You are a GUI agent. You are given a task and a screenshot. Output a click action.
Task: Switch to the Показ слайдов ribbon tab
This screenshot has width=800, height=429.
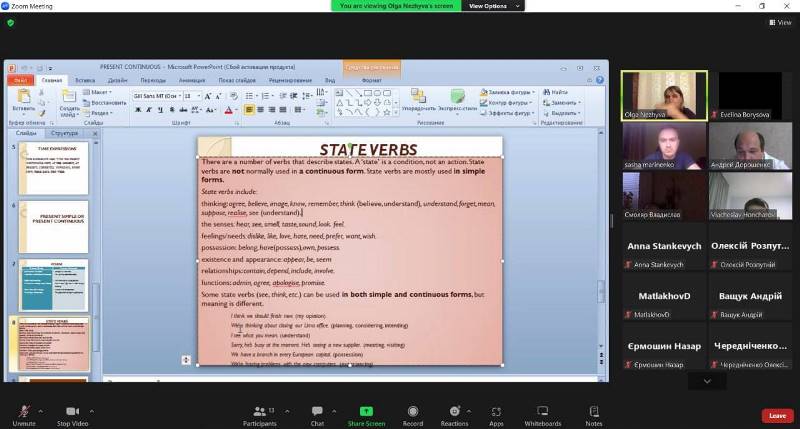click(x=237, y=80)
